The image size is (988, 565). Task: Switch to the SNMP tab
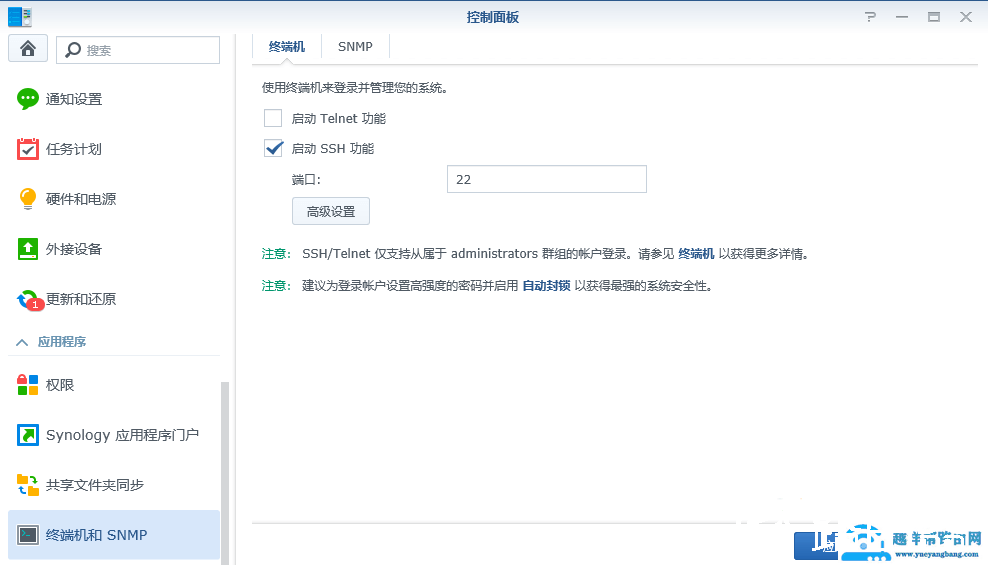point(355,47)
